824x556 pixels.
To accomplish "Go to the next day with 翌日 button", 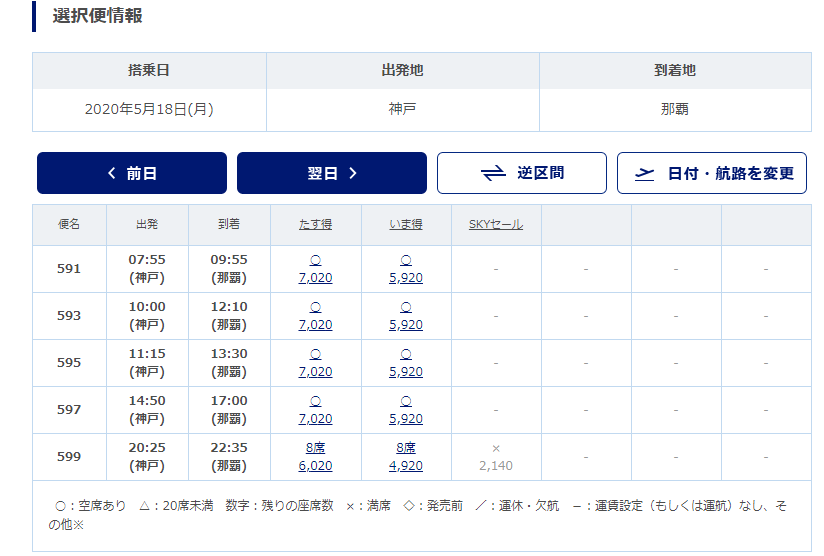I will (332, 173).
